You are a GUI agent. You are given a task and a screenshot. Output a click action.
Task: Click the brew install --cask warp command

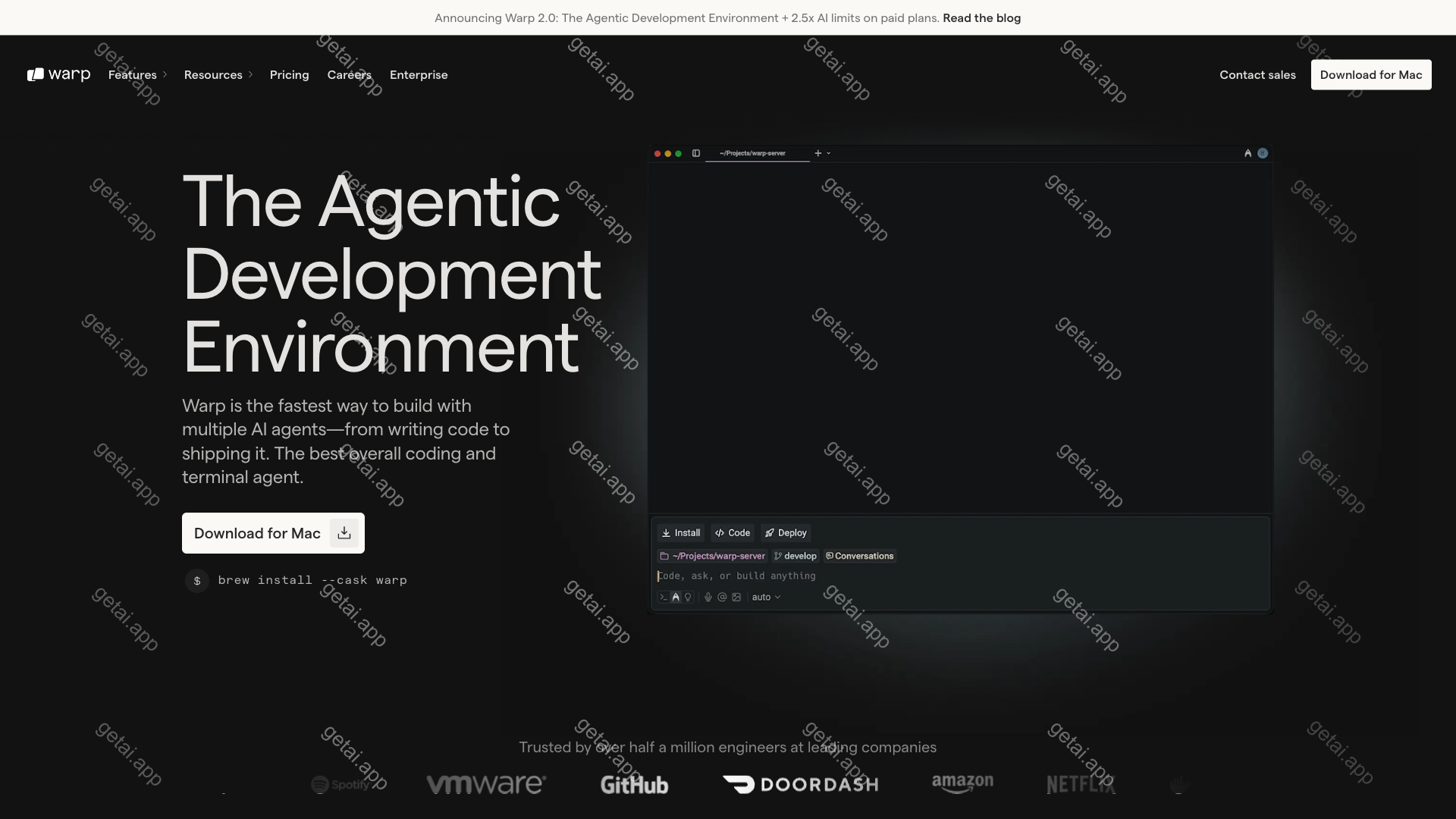coord(312,580)
